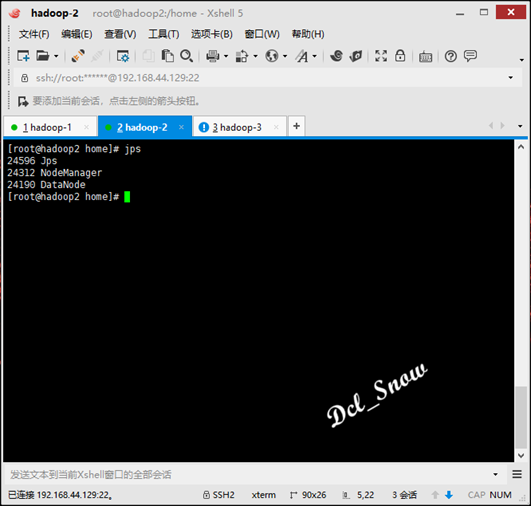531x506 pixels.
Task: Expand the Open folder dropdown arrow
Action: coord(56,56)
